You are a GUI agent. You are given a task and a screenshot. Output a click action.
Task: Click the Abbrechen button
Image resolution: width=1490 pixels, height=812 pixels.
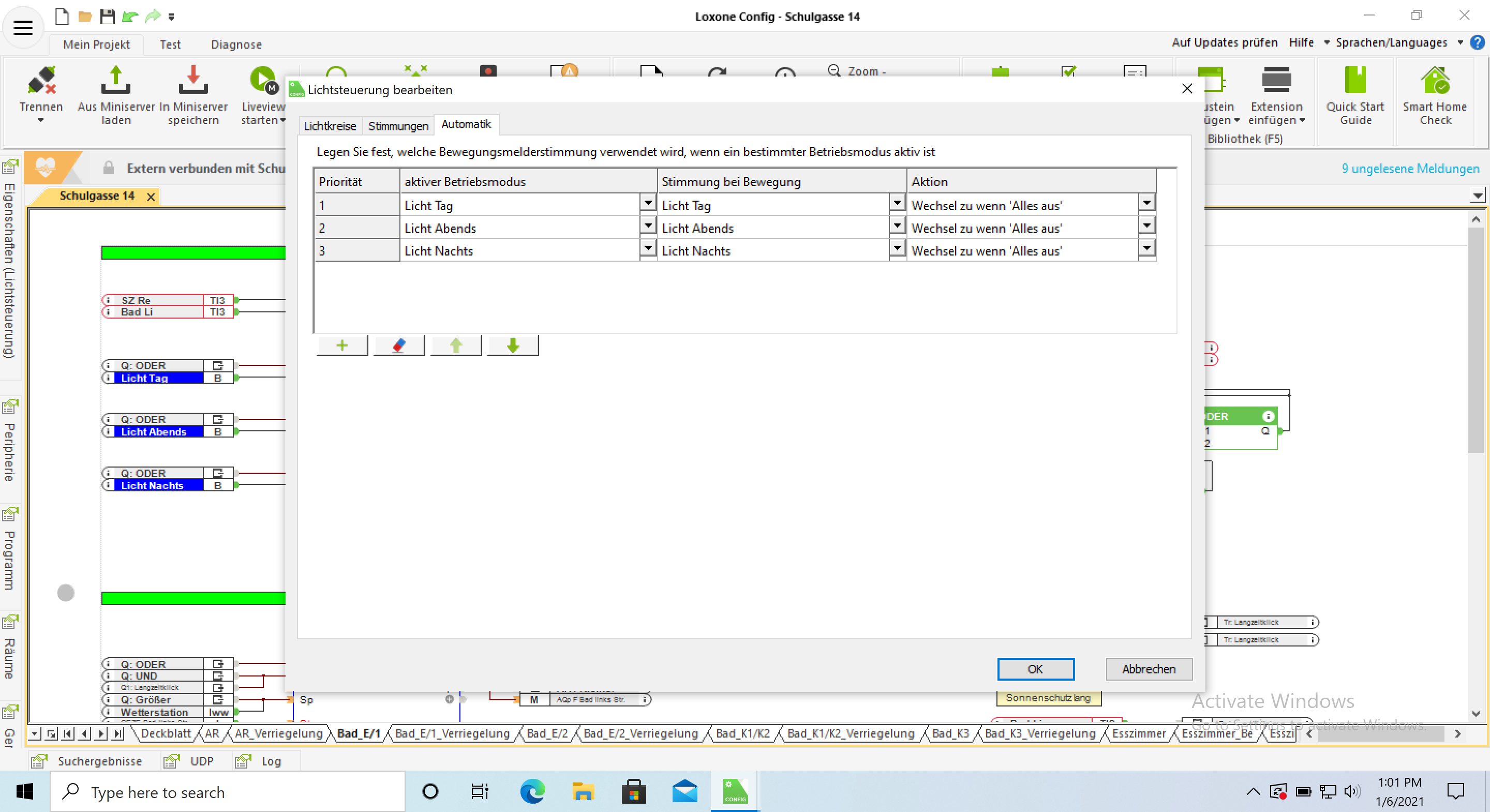coord(1148,669)
